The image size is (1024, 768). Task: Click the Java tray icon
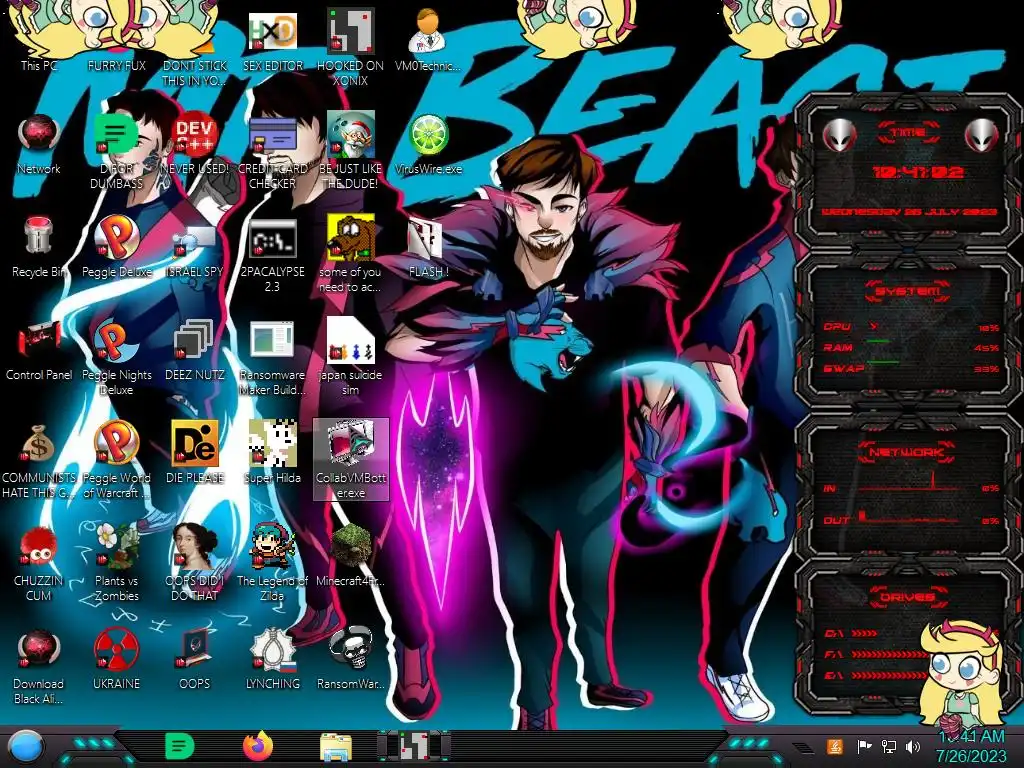(835, 746)
